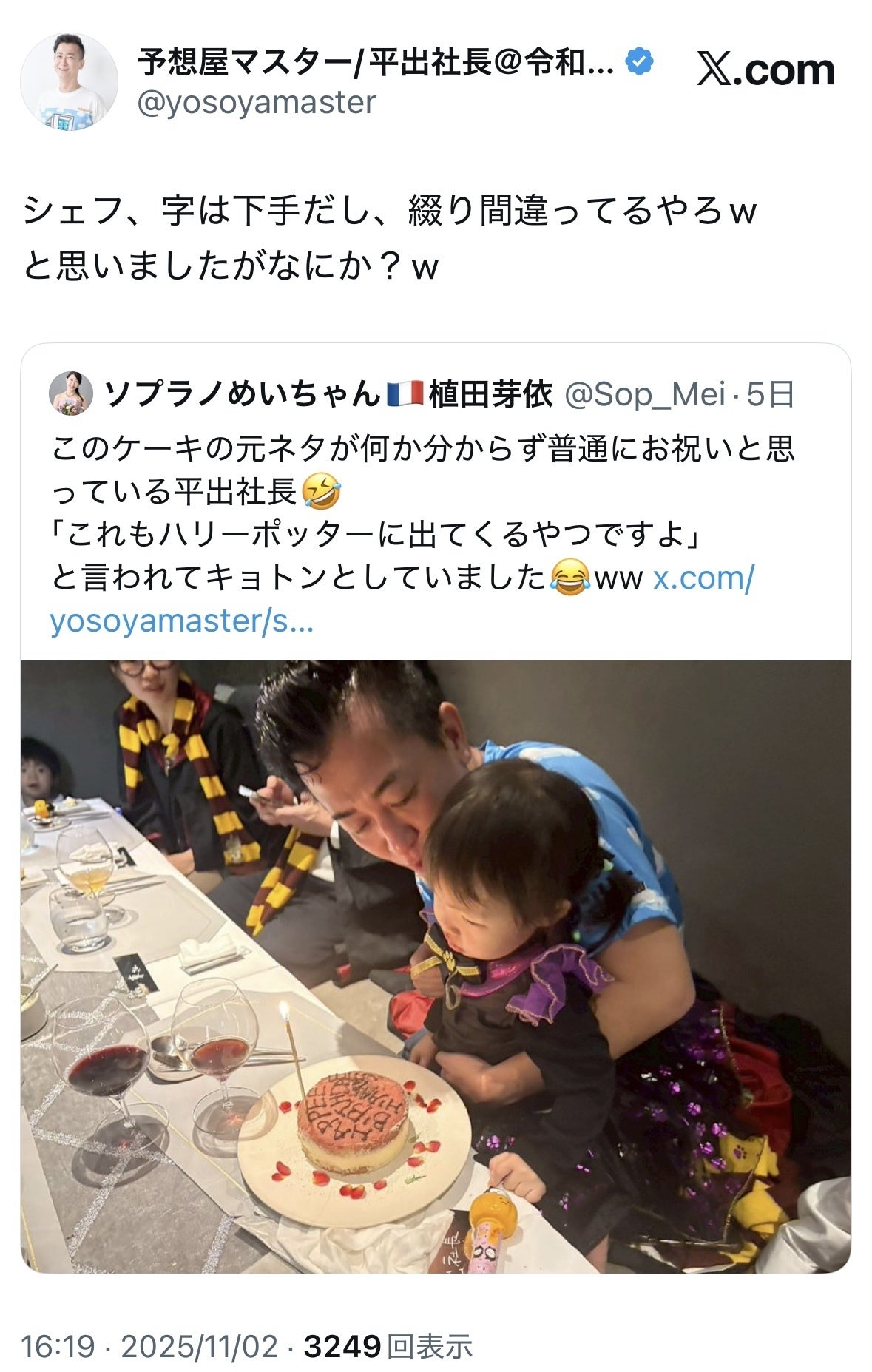Click the quoted line これもハリーポッター
872x1372 pixels.
coord(376,535)
